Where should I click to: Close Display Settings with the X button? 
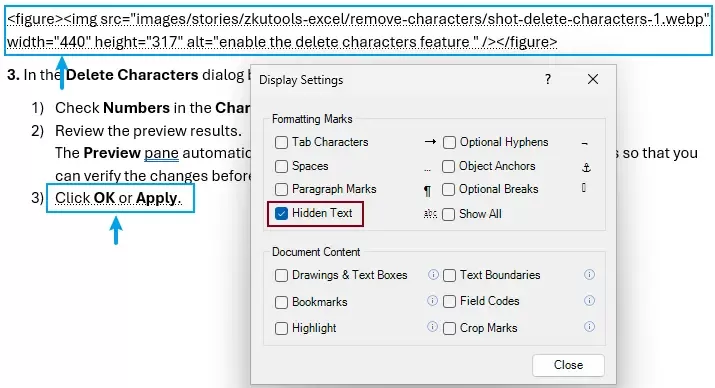(x=593, y=79)
